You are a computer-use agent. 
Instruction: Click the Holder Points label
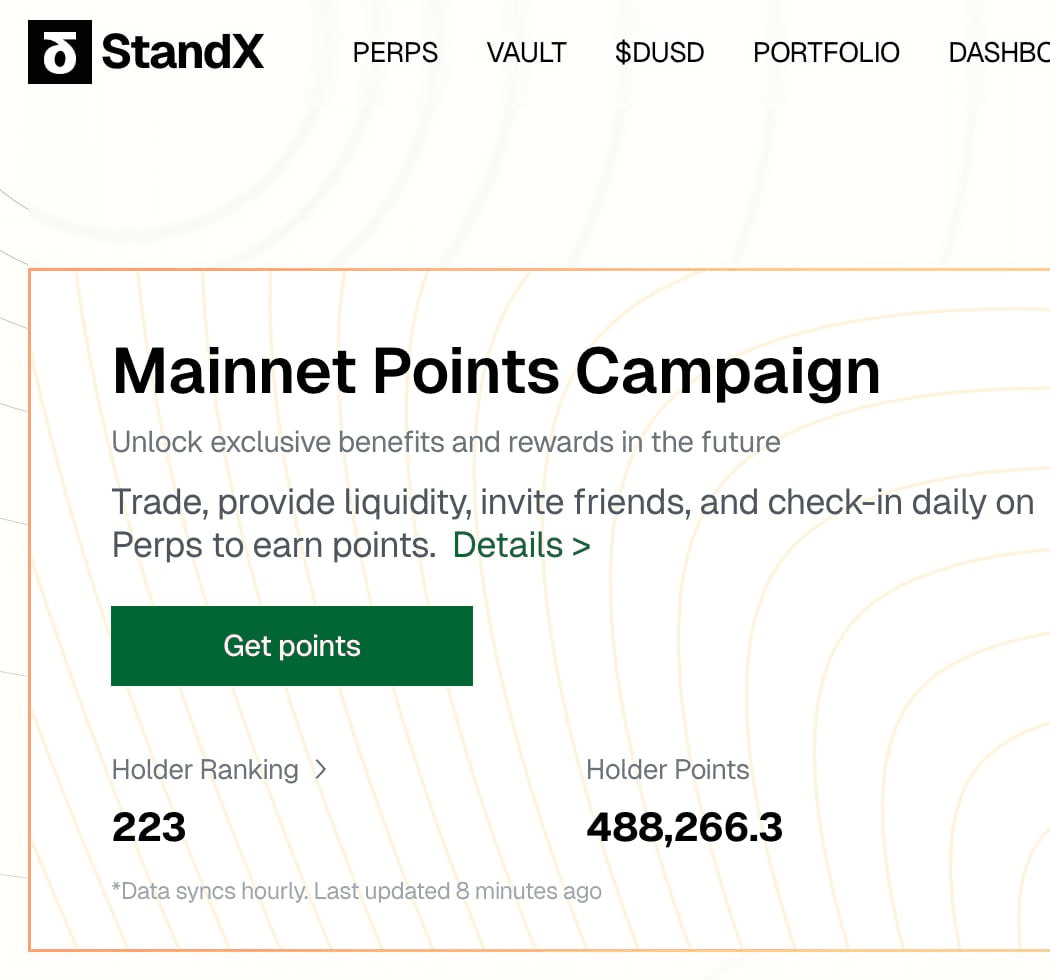coord(667,769)
